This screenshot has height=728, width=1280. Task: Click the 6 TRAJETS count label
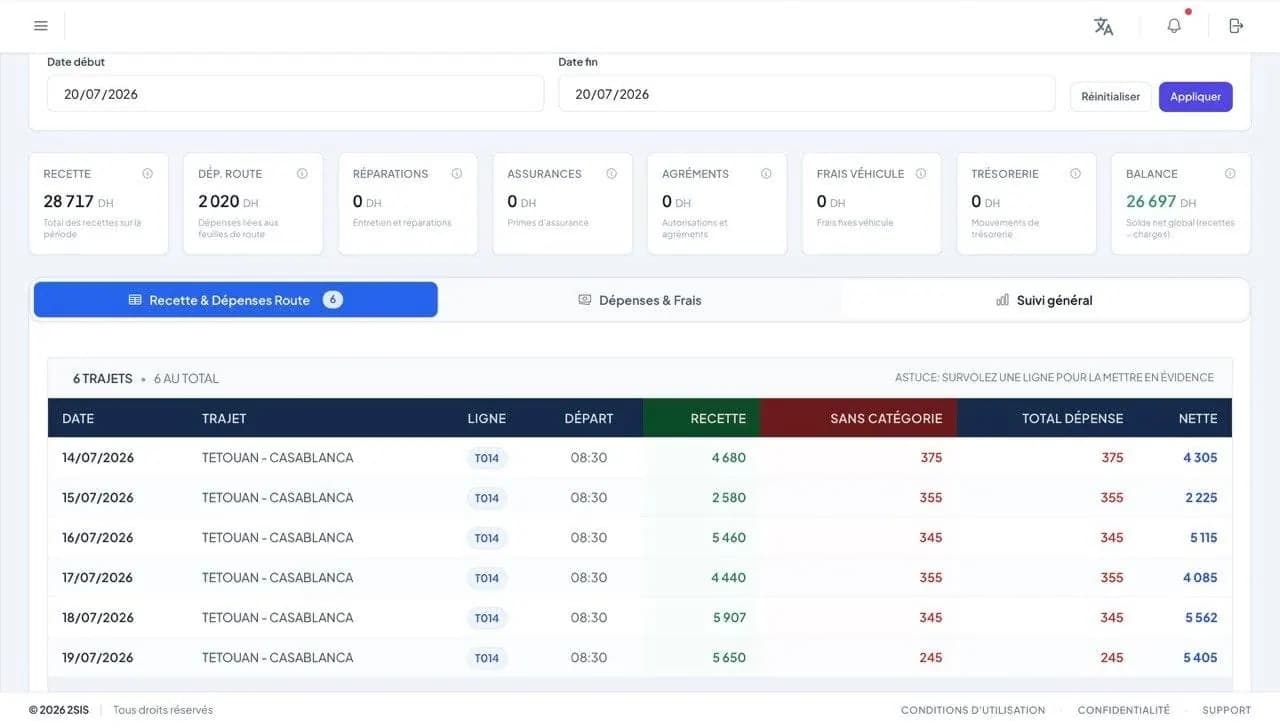pyautogui.click(x=102, y=379)
